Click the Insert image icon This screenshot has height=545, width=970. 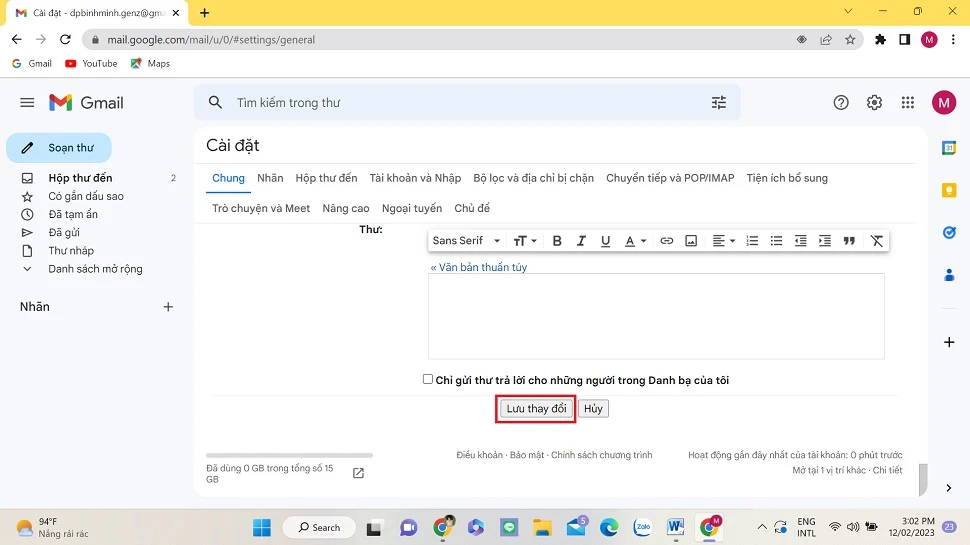691,241
